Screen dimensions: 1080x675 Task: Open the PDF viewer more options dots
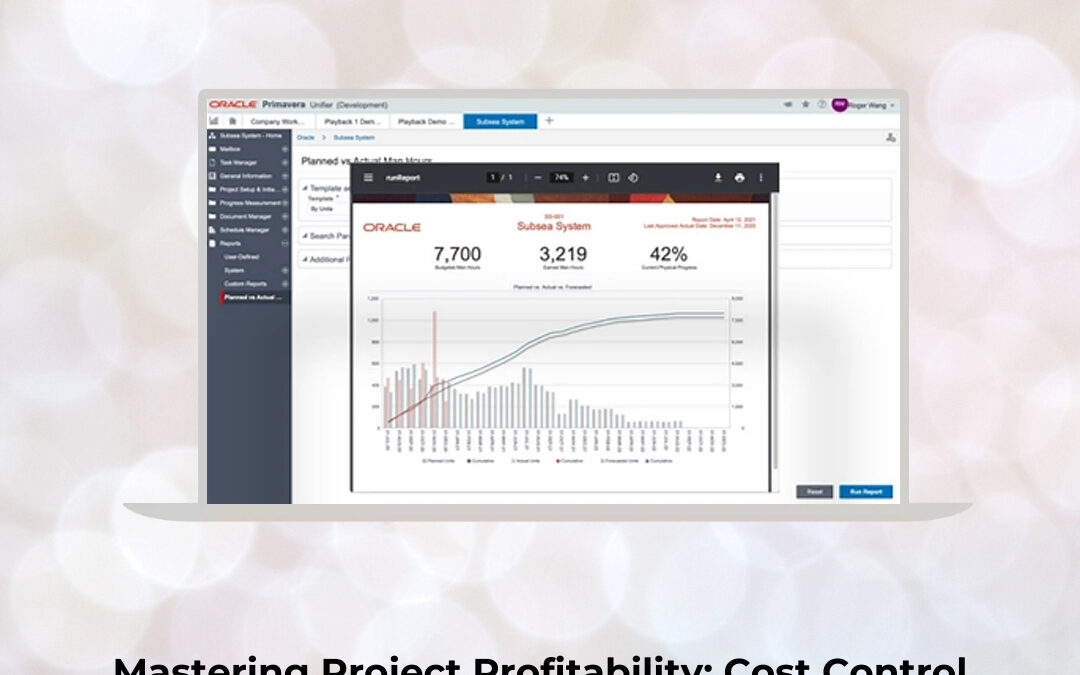click(x=762, y=178)
